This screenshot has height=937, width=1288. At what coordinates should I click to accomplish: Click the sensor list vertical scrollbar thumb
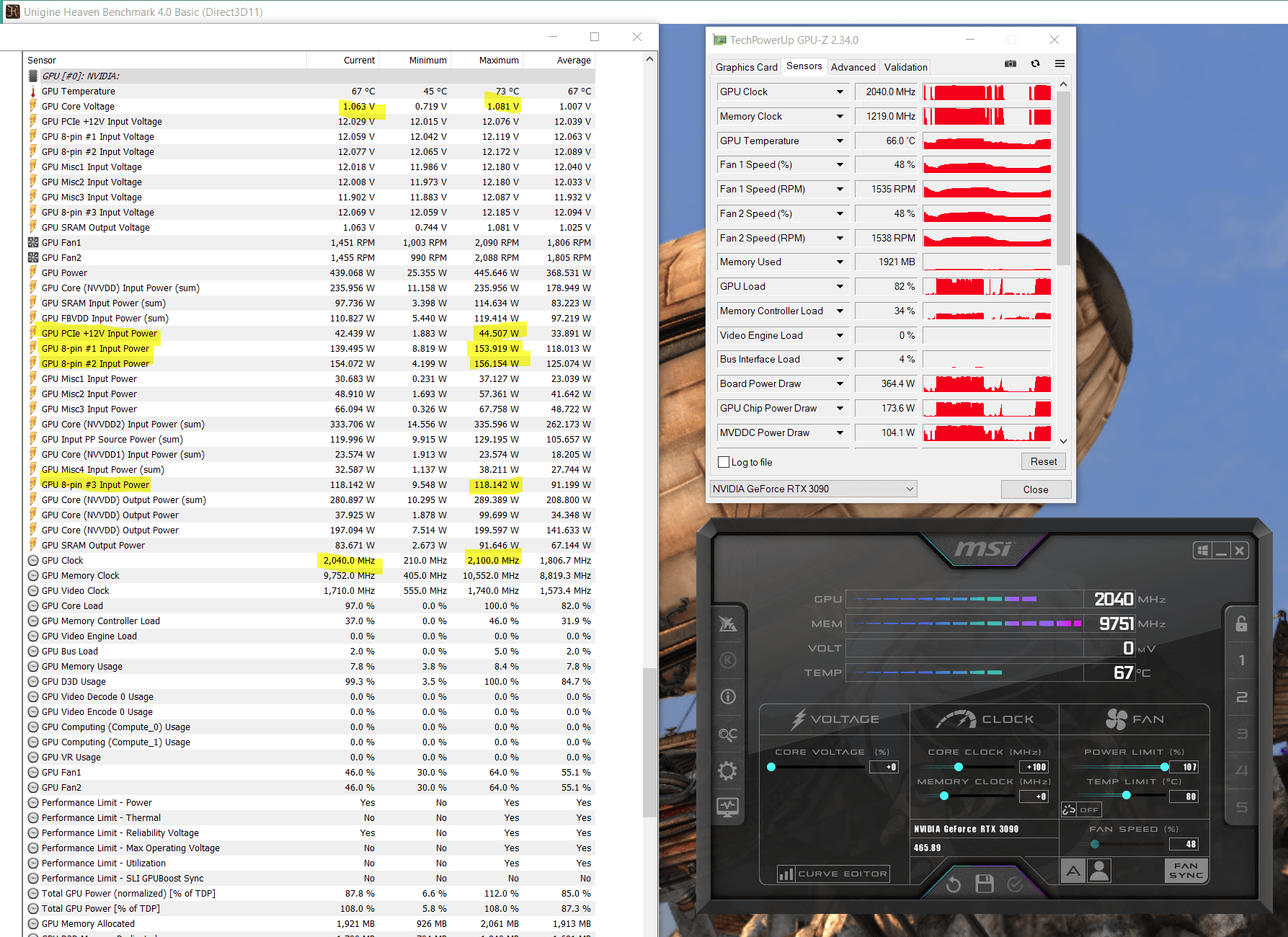point(649,742)
